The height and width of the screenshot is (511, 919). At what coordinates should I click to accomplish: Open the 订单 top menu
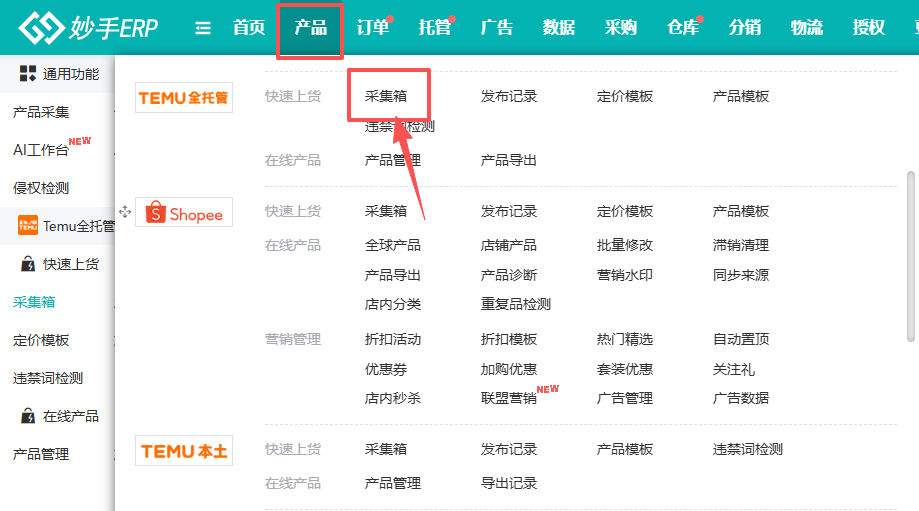tap(373, 28)
